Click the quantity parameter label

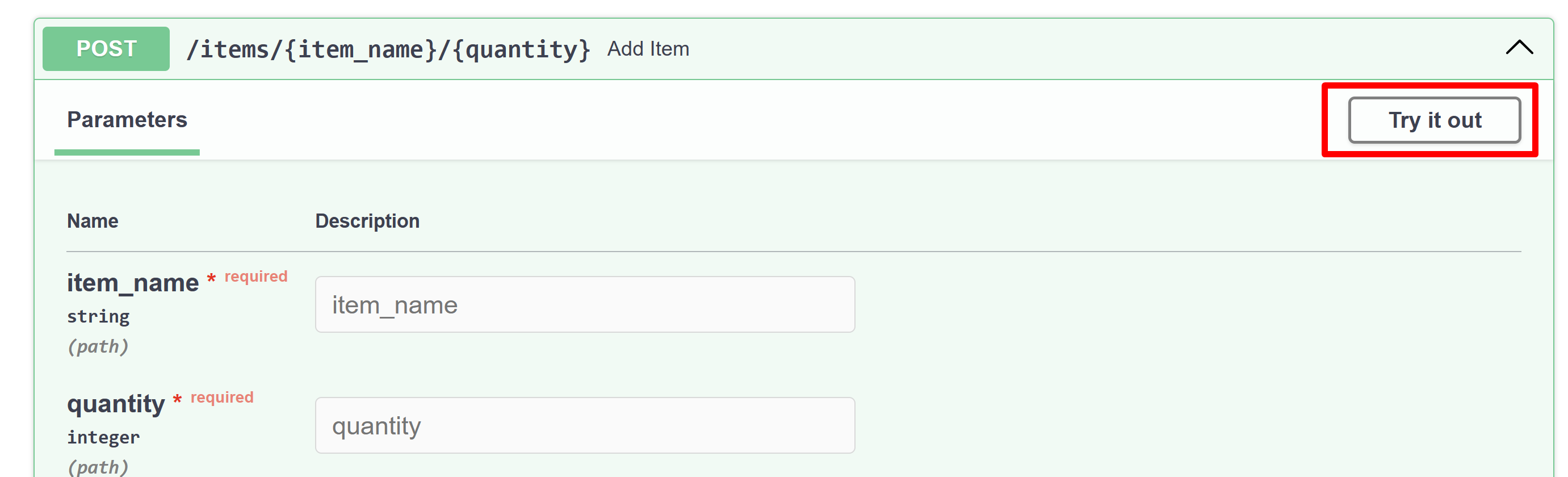[x=118, y=403]
